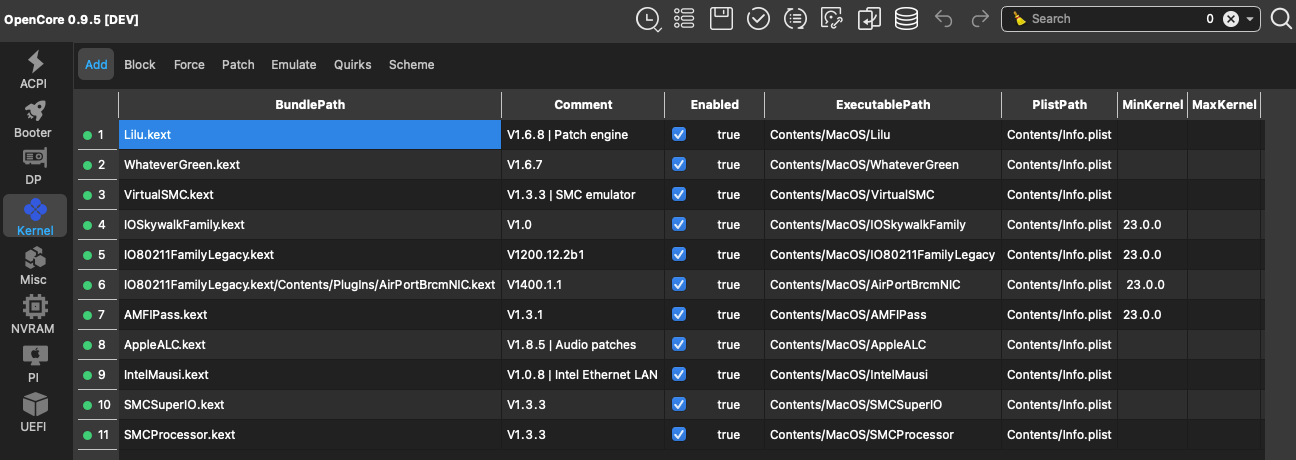Screen dimensions: 1296x460
Task: Clear the search field with X button
Action: [x=1231, y=19]
